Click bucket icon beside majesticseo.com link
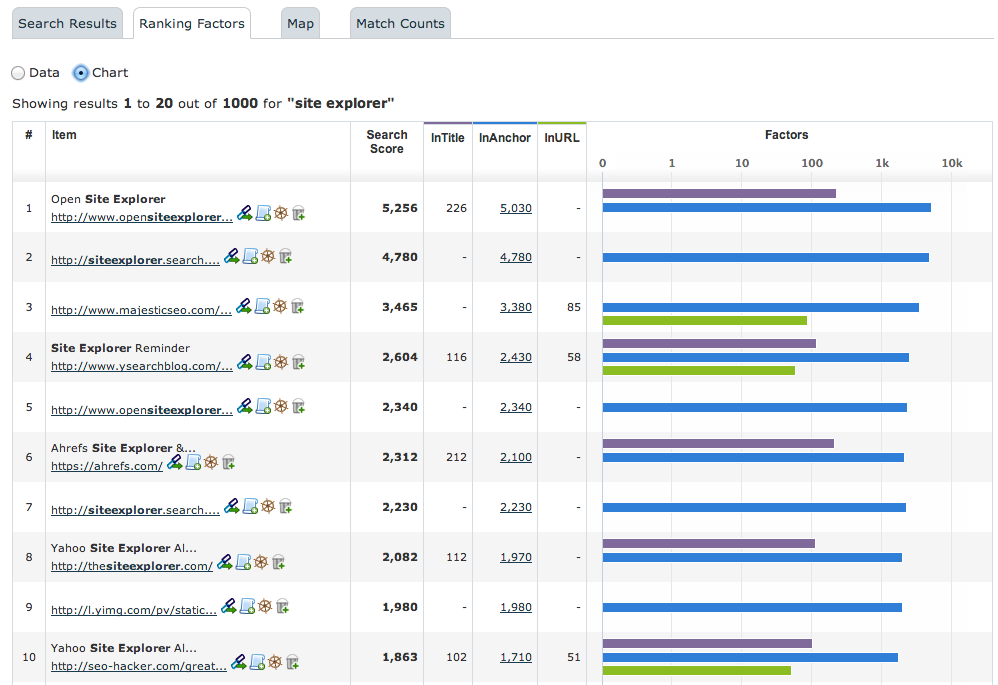 pyautogui.click(x=297, y=307)
